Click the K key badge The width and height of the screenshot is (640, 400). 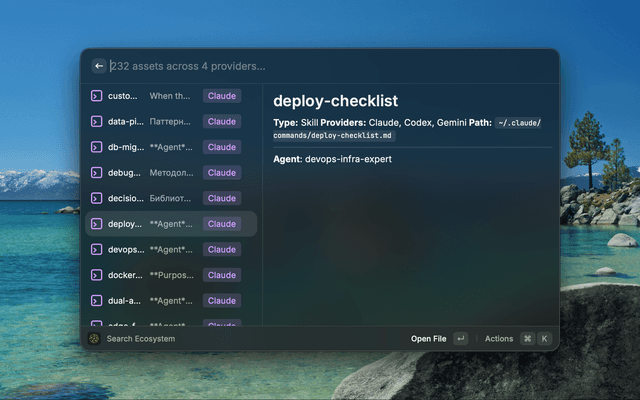pyautogui.click(x=544, y=338)
